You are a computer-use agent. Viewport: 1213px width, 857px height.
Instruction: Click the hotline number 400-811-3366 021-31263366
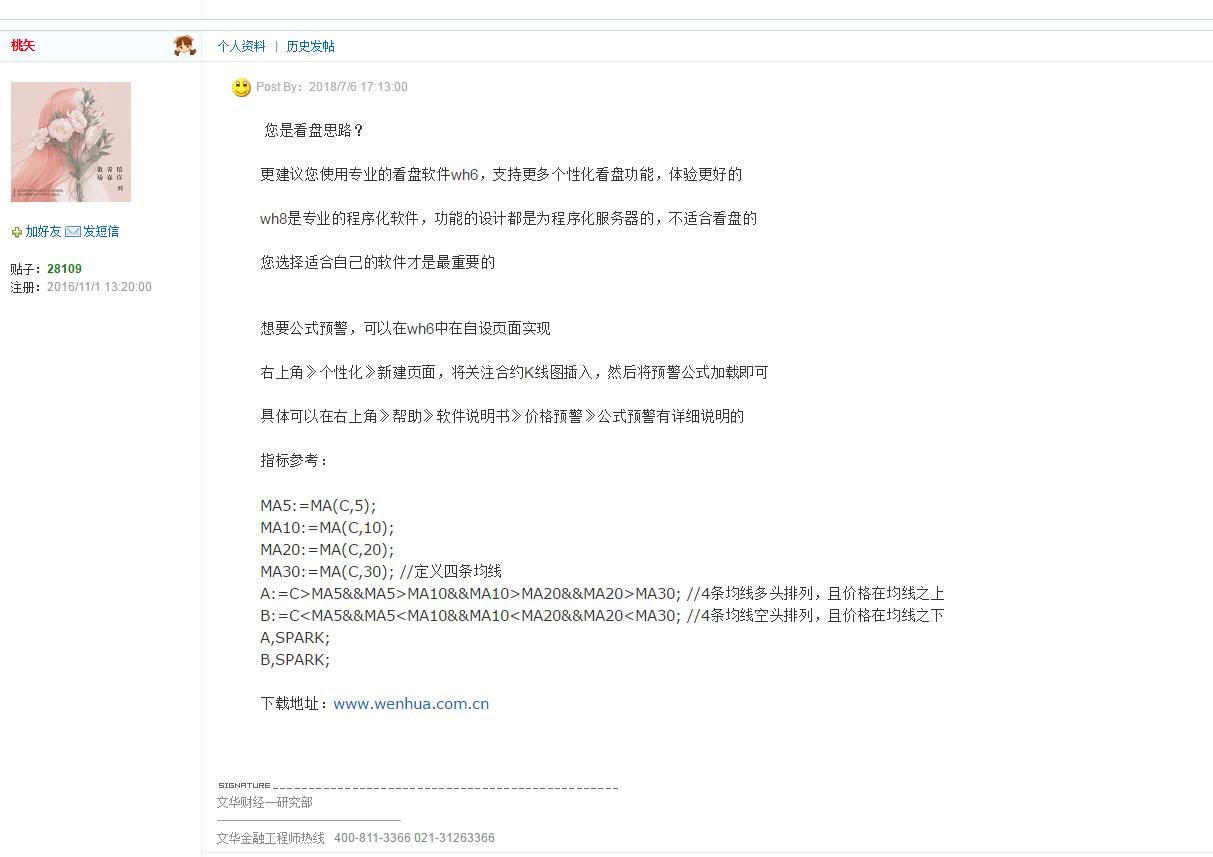coord(414,838)
